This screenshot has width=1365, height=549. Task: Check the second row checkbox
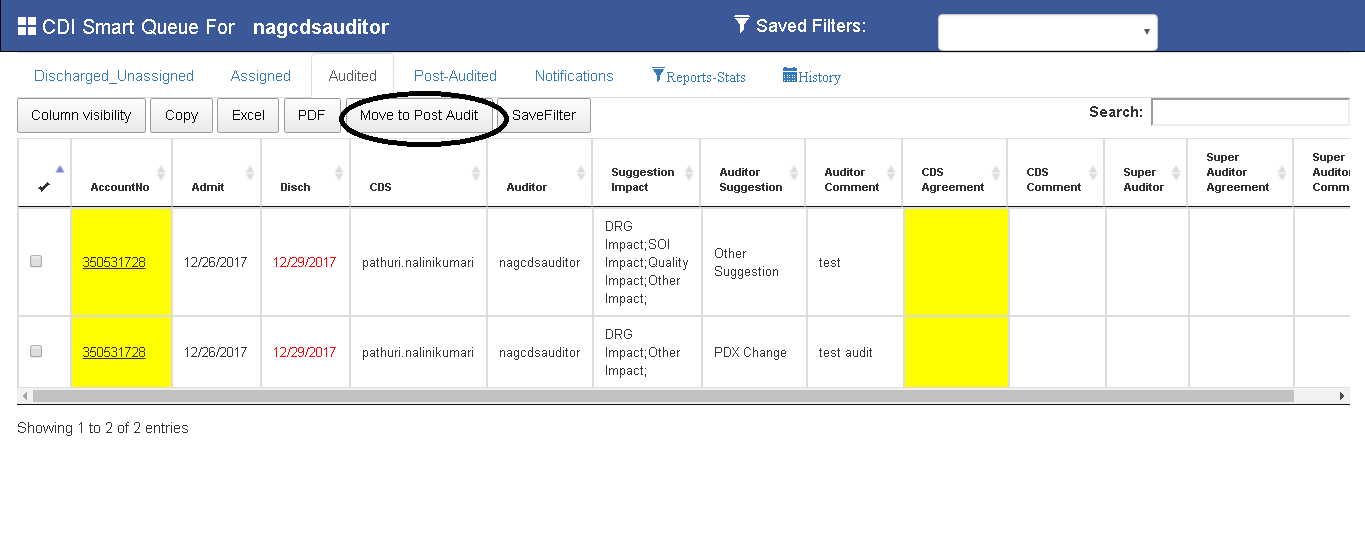tap(36, 352)
